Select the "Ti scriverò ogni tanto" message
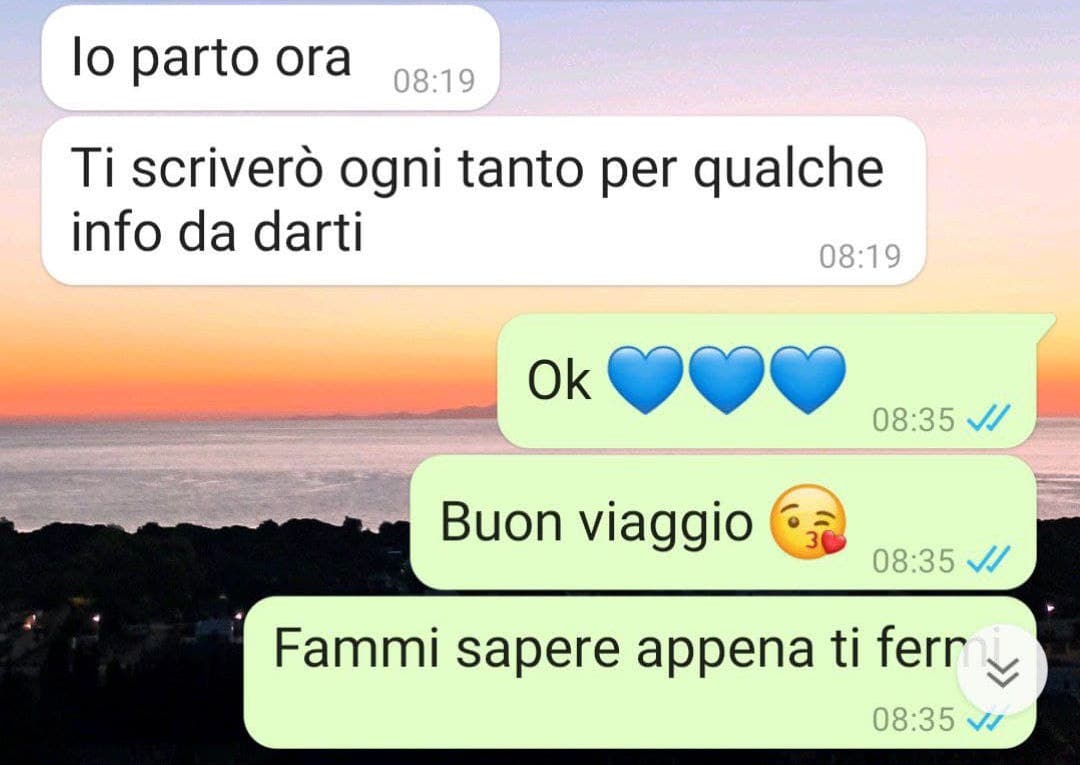1080x765 pixels. click(484, 200)
